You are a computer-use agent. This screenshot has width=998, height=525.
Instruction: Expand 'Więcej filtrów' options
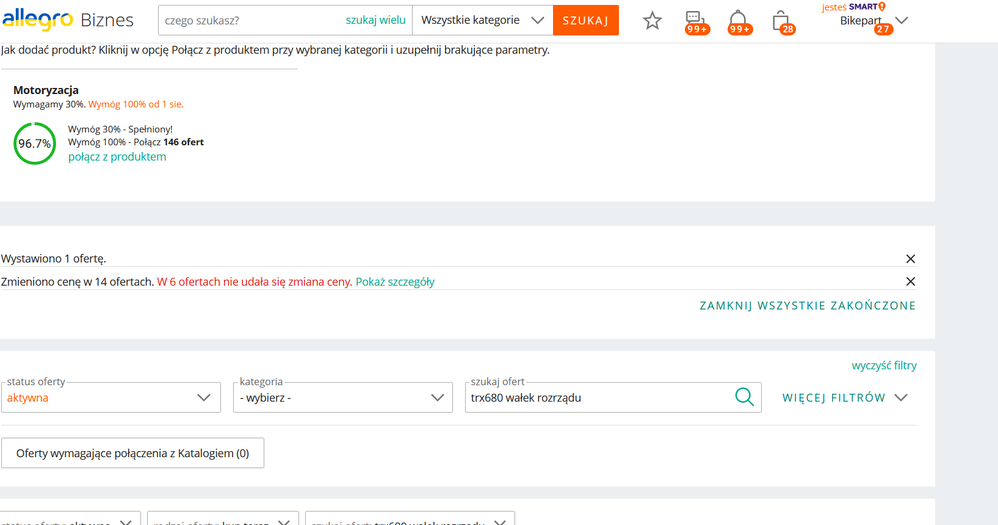tap(845, 397)
